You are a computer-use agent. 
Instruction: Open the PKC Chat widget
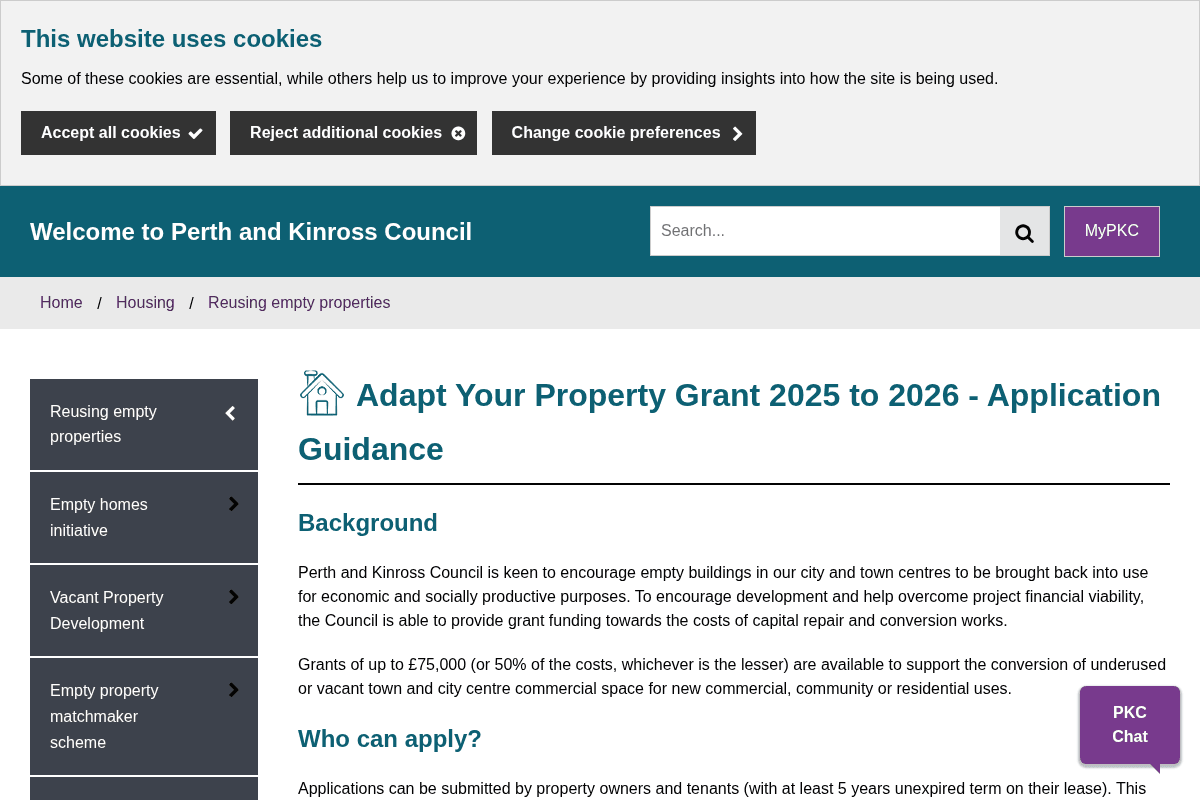pos(1129,724)
